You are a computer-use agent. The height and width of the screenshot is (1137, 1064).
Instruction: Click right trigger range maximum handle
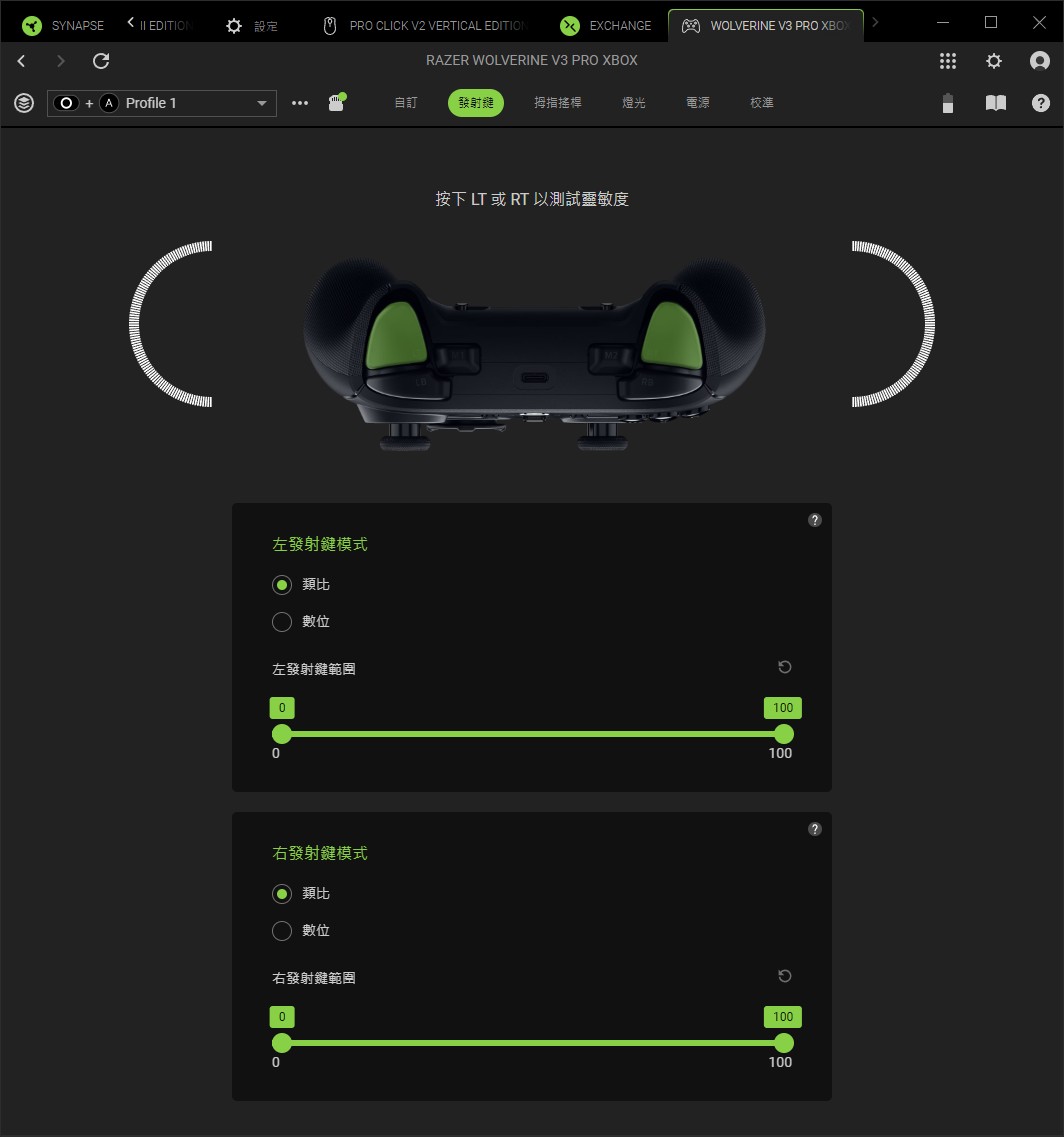click(783, 1043)
